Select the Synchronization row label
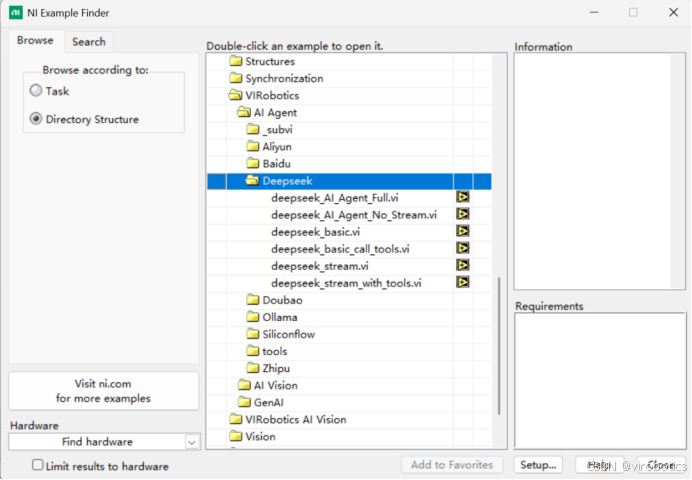 [x=284, y=79]
